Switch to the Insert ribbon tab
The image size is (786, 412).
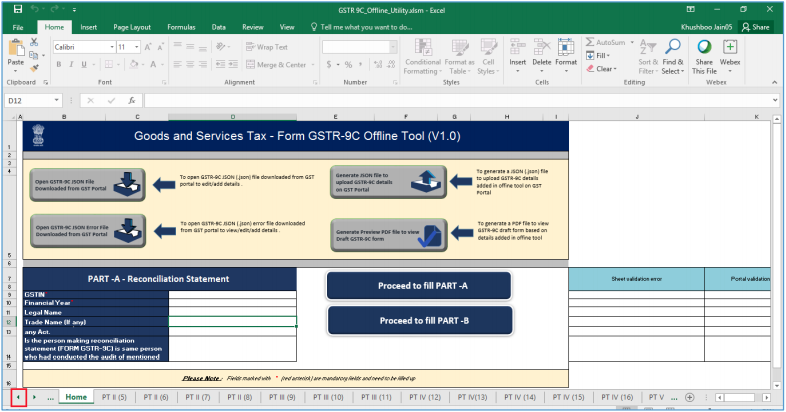[89, 27]
